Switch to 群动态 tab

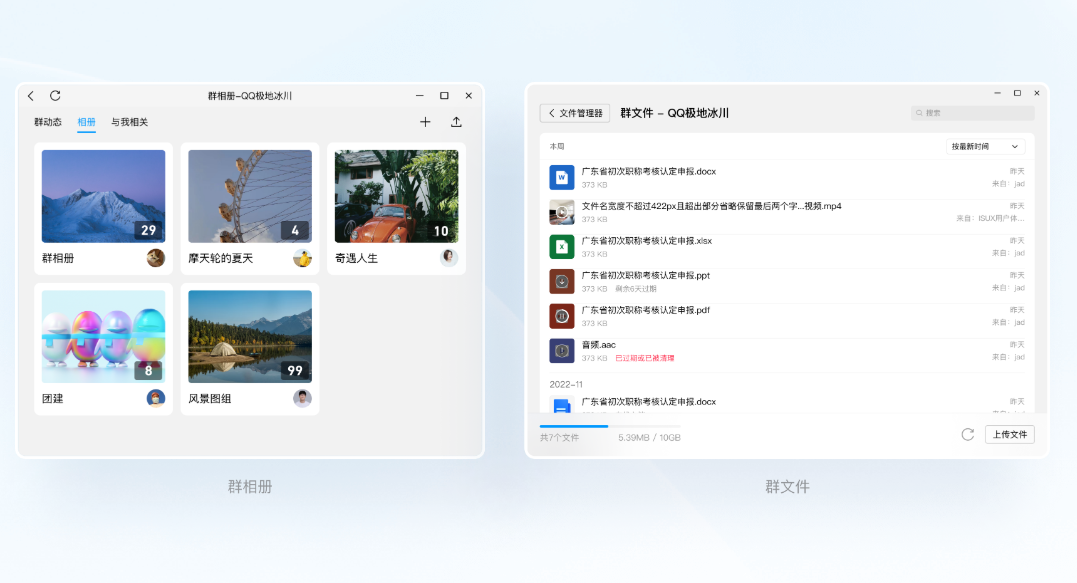coord(48,122)
